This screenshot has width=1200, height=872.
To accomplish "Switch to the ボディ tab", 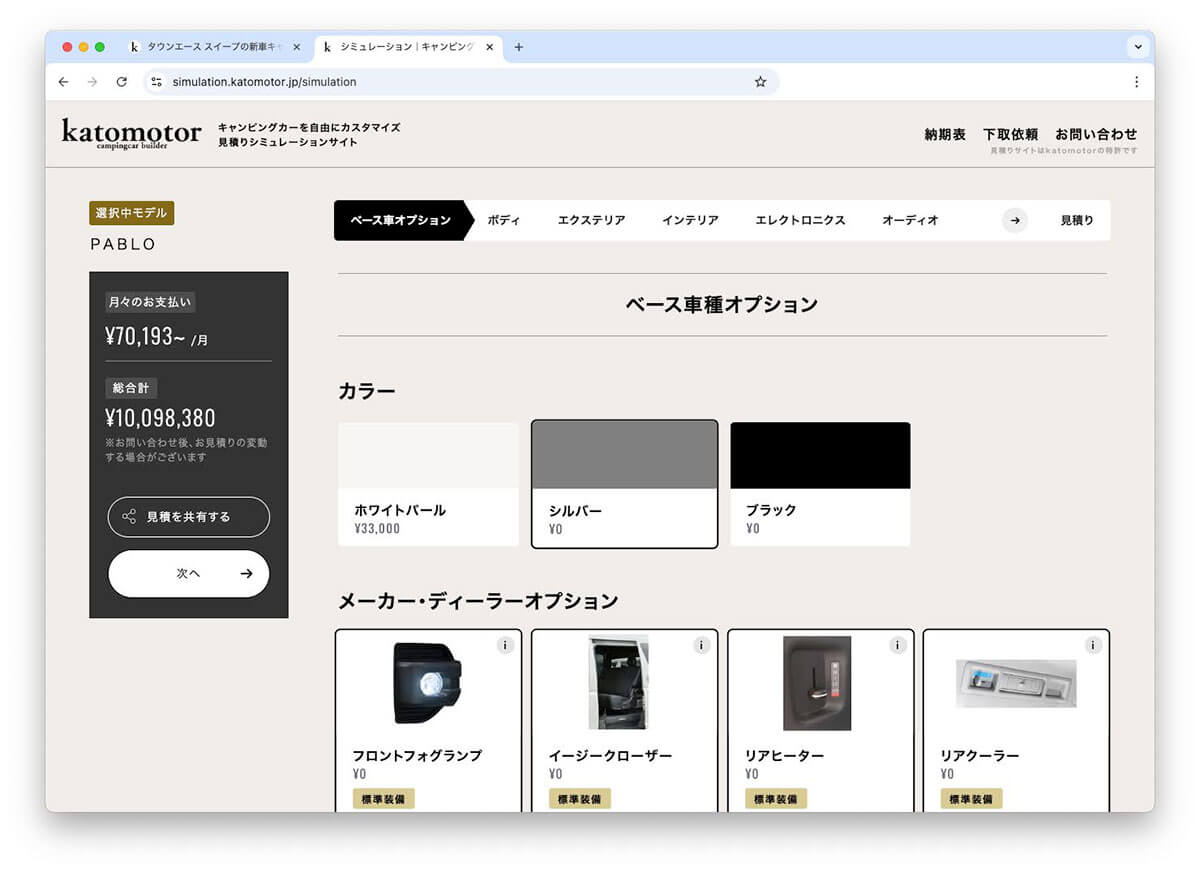I will tap(504, 220).
